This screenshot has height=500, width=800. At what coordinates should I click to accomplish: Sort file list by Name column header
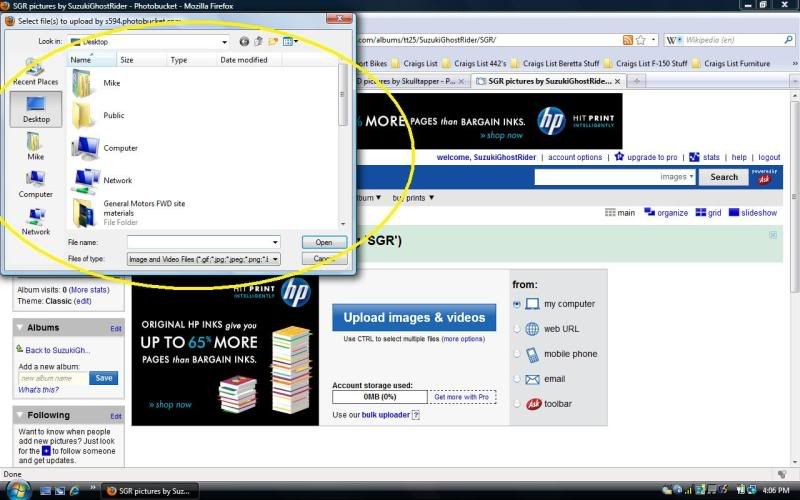coord(92,60)
